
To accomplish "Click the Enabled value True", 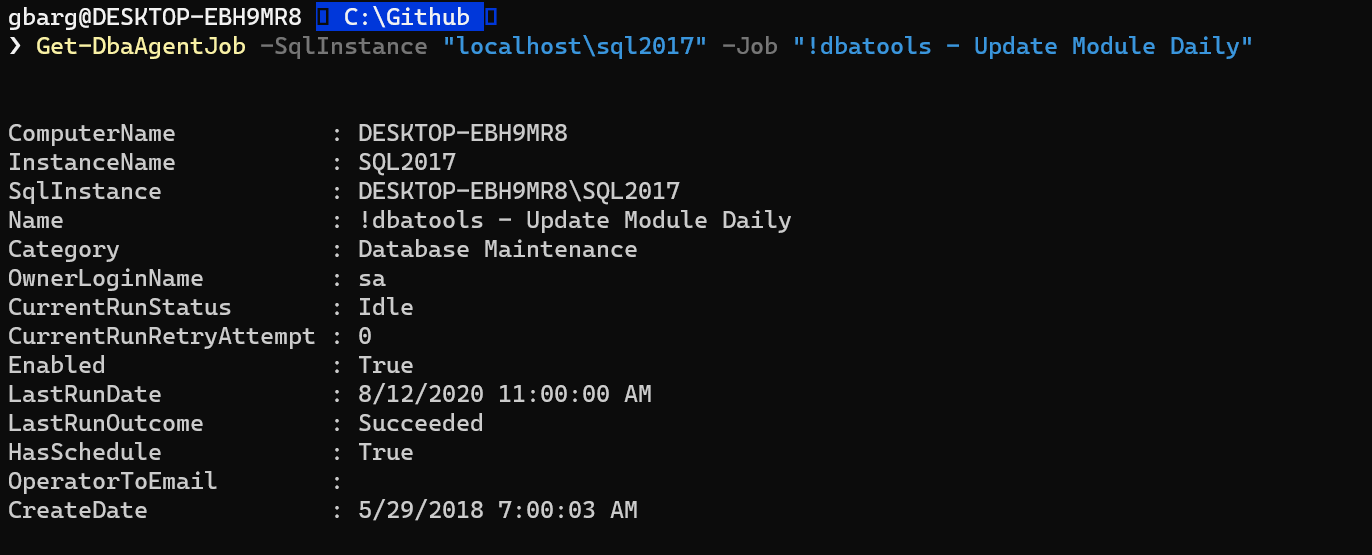I will (x=386, y=365).
